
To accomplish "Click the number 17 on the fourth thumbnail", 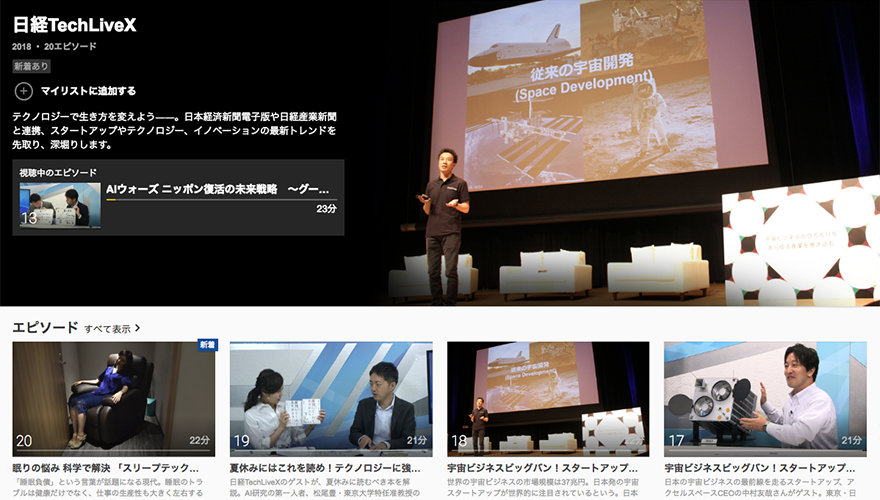I will pos(676,441).
